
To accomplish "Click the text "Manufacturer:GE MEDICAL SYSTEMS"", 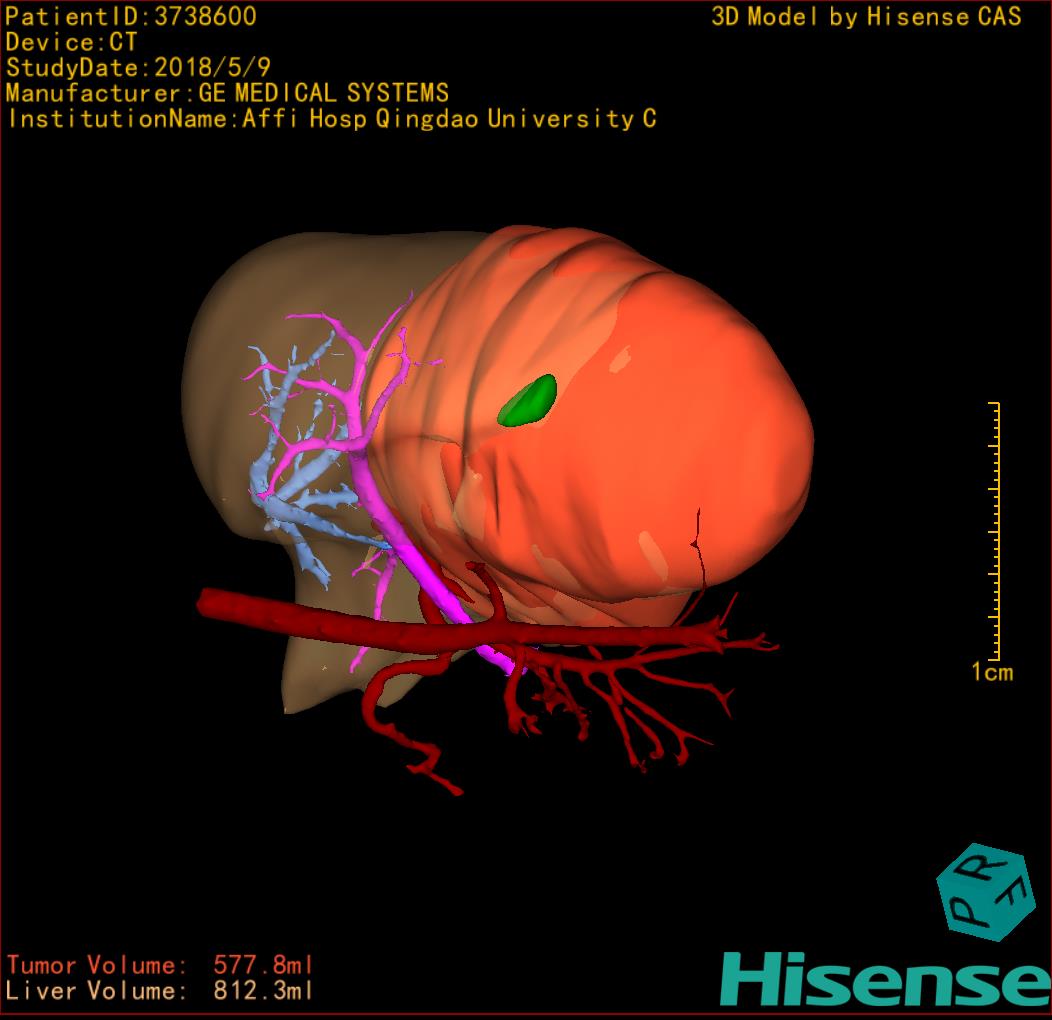I will (x=227, y=93).
